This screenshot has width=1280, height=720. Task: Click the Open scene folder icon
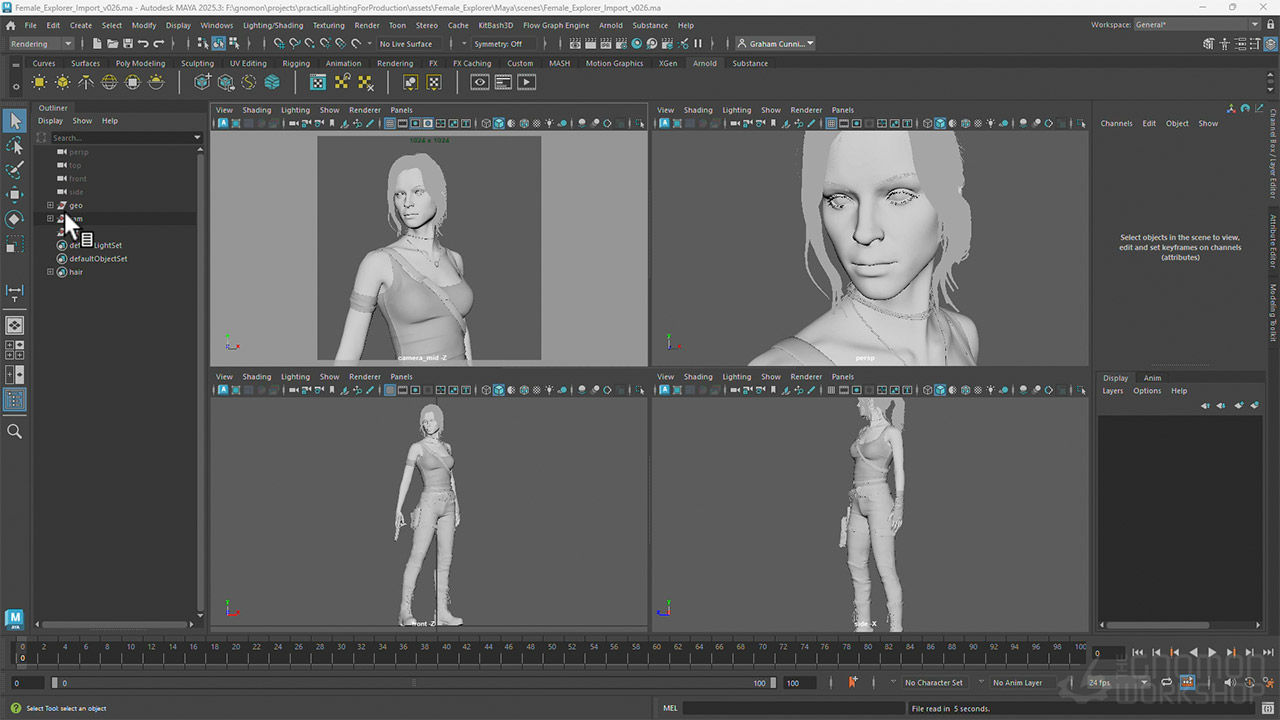[111, 44]
